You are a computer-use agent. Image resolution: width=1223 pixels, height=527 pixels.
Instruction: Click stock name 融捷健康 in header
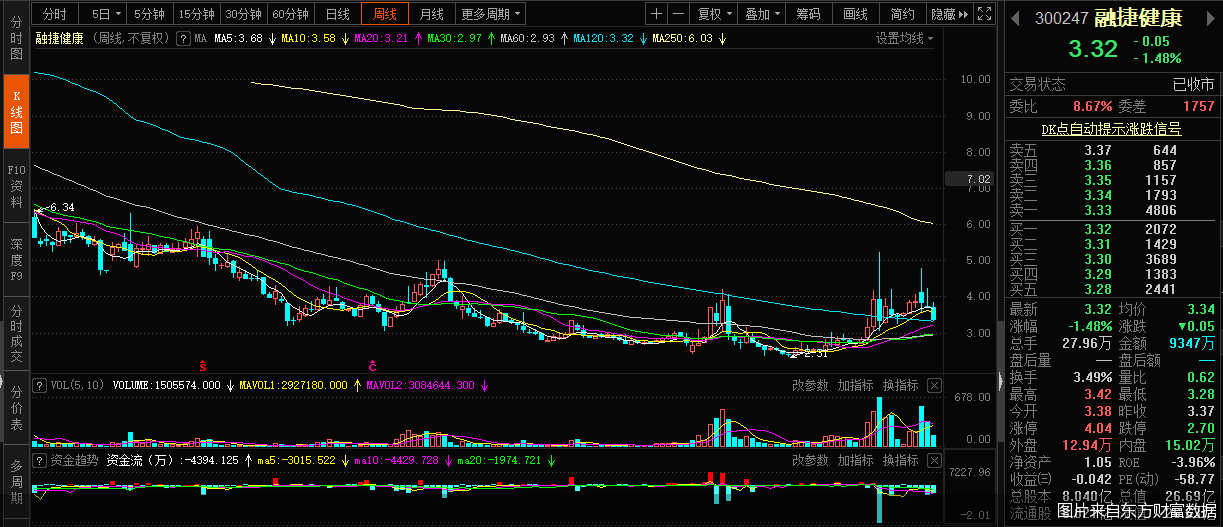(1138, 18)
